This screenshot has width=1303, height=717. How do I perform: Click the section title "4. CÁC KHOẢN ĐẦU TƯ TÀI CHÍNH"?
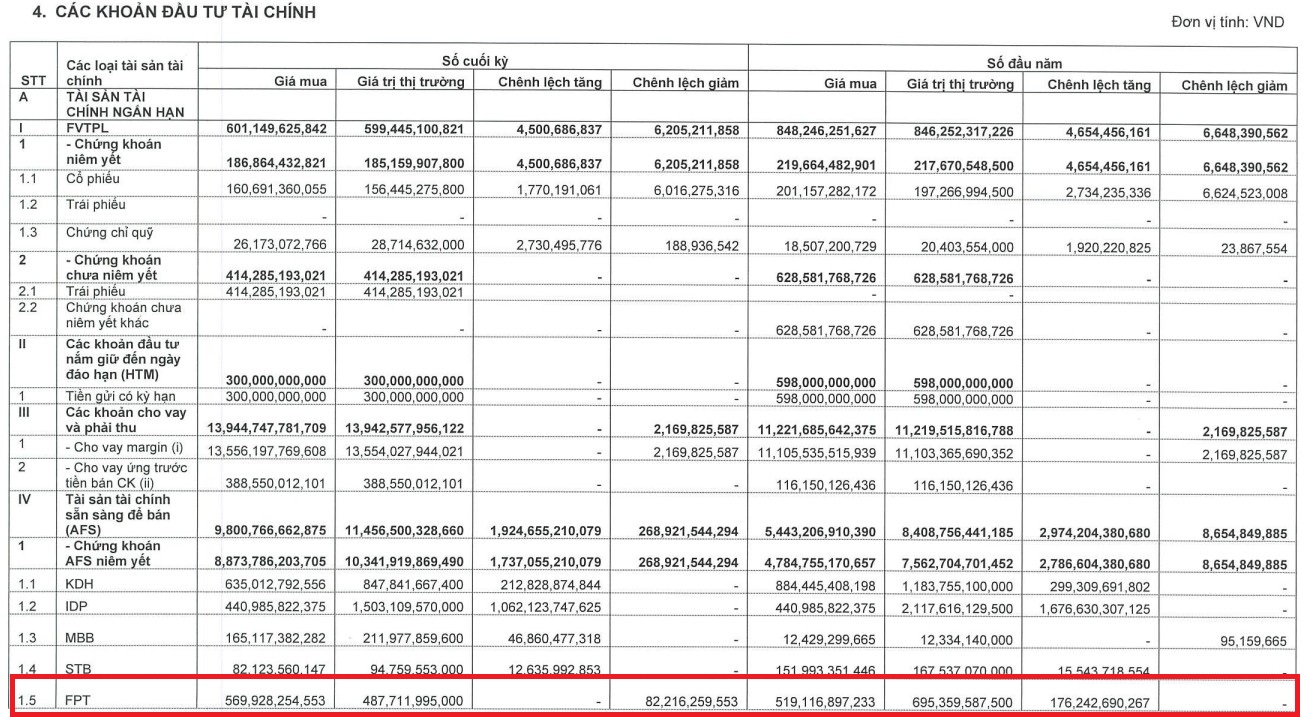tap(159, 13)
